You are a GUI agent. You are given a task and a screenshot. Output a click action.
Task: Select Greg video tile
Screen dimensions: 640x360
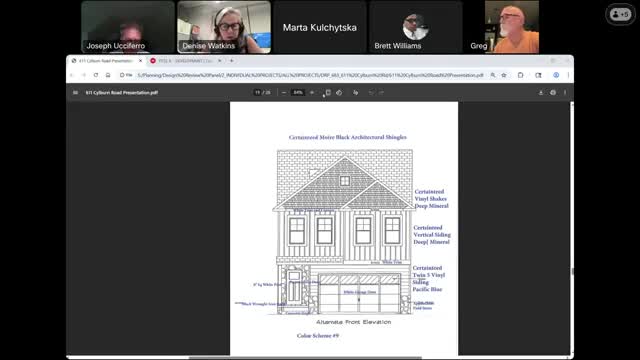pyautogui.click(x=512, y=27)
